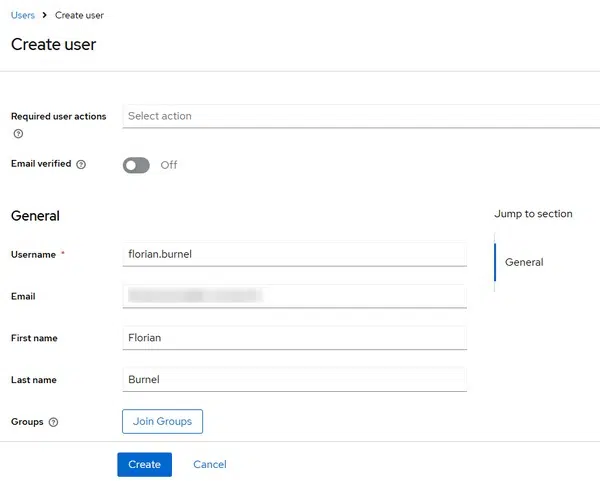The image size is (600, 481).
Task: Focus the Username field containing florian.burnel
Action: coord(294,254)
